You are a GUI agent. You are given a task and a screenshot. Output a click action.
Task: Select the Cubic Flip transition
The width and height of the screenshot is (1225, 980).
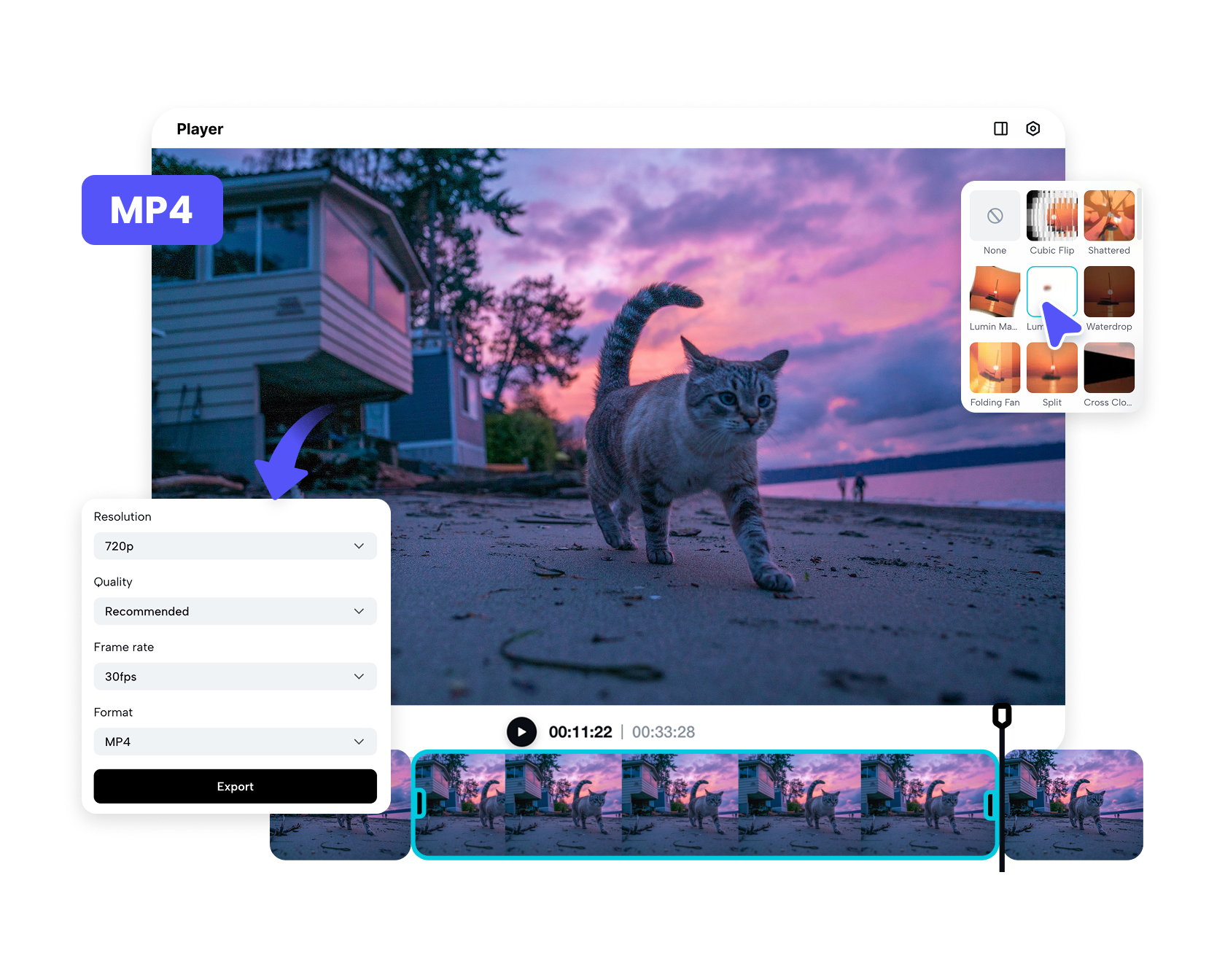click(x=1051, y=217)
